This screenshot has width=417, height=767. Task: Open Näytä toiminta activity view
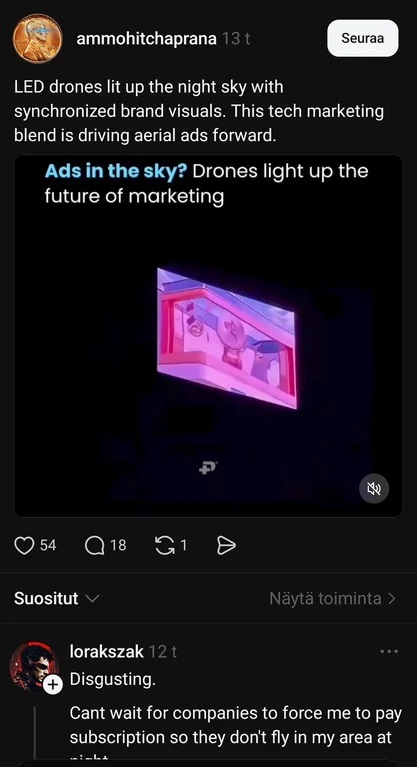click(x=332, y=598)
